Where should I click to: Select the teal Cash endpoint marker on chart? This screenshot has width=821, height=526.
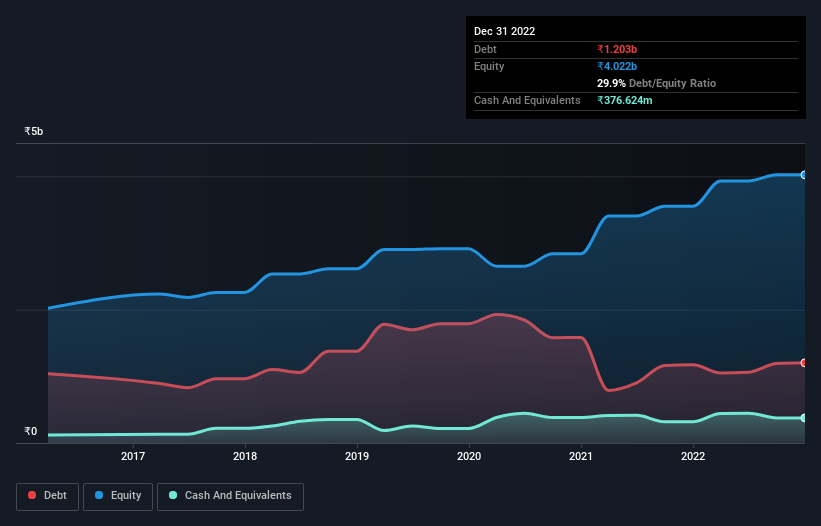[804, 418]
